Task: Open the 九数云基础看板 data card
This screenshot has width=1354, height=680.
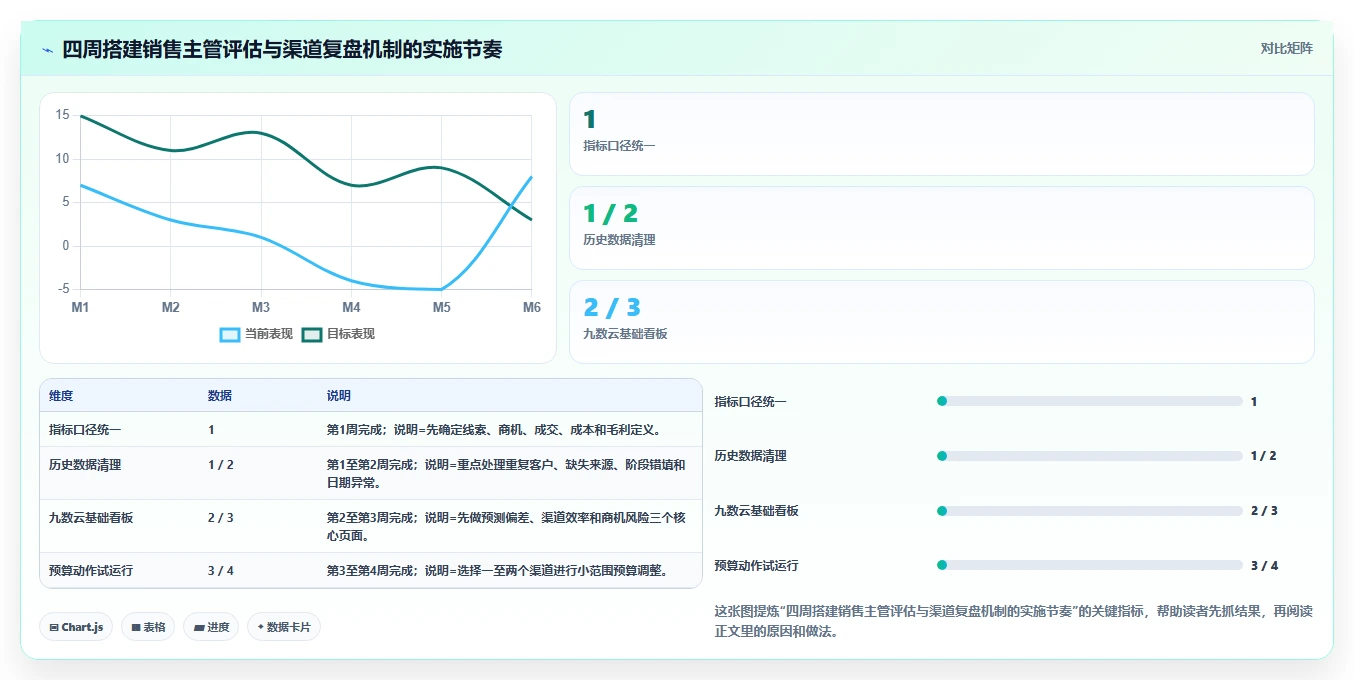Action: pos(941,322)
